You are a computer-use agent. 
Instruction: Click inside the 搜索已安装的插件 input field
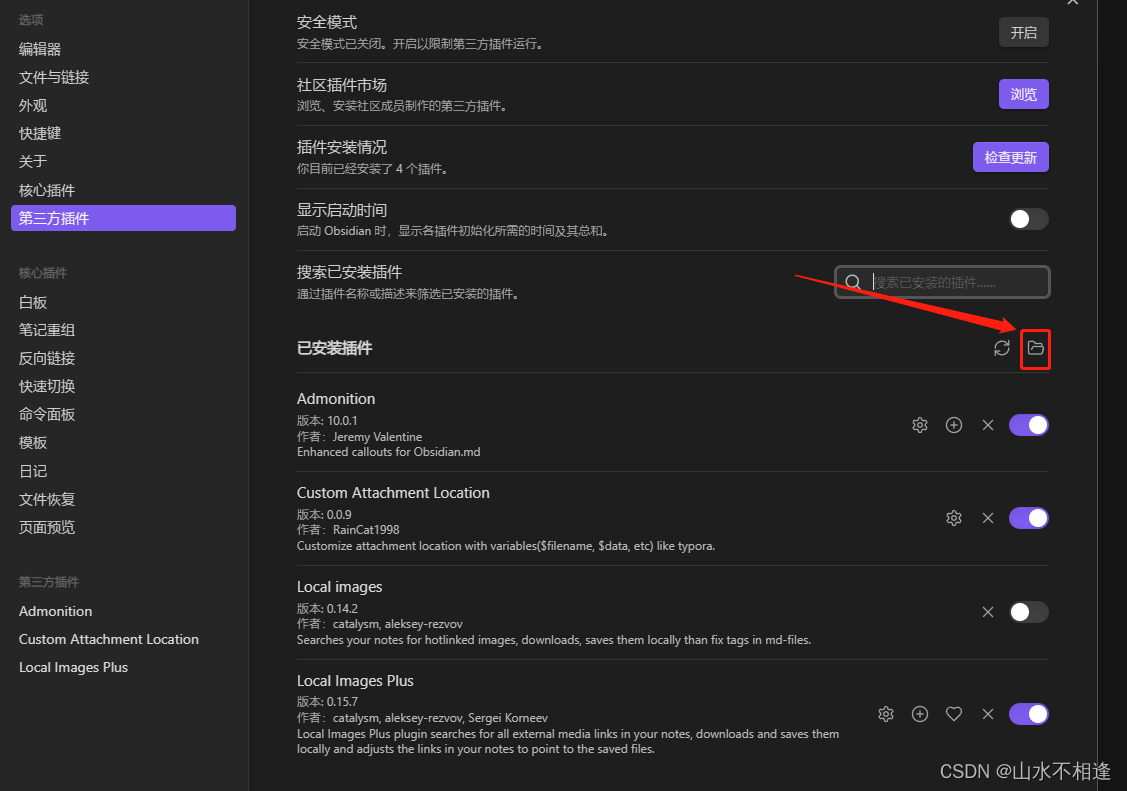[945, 282]
